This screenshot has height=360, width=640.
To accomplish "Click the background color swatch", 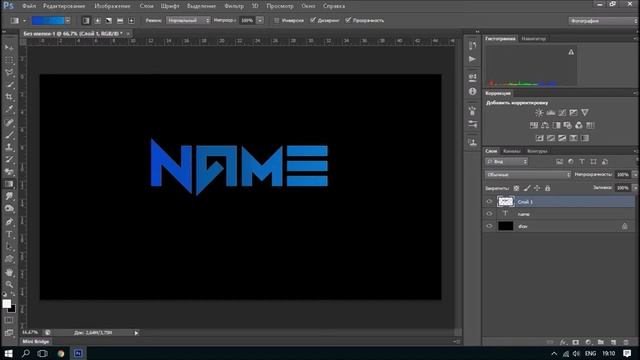I will [13, 310].
